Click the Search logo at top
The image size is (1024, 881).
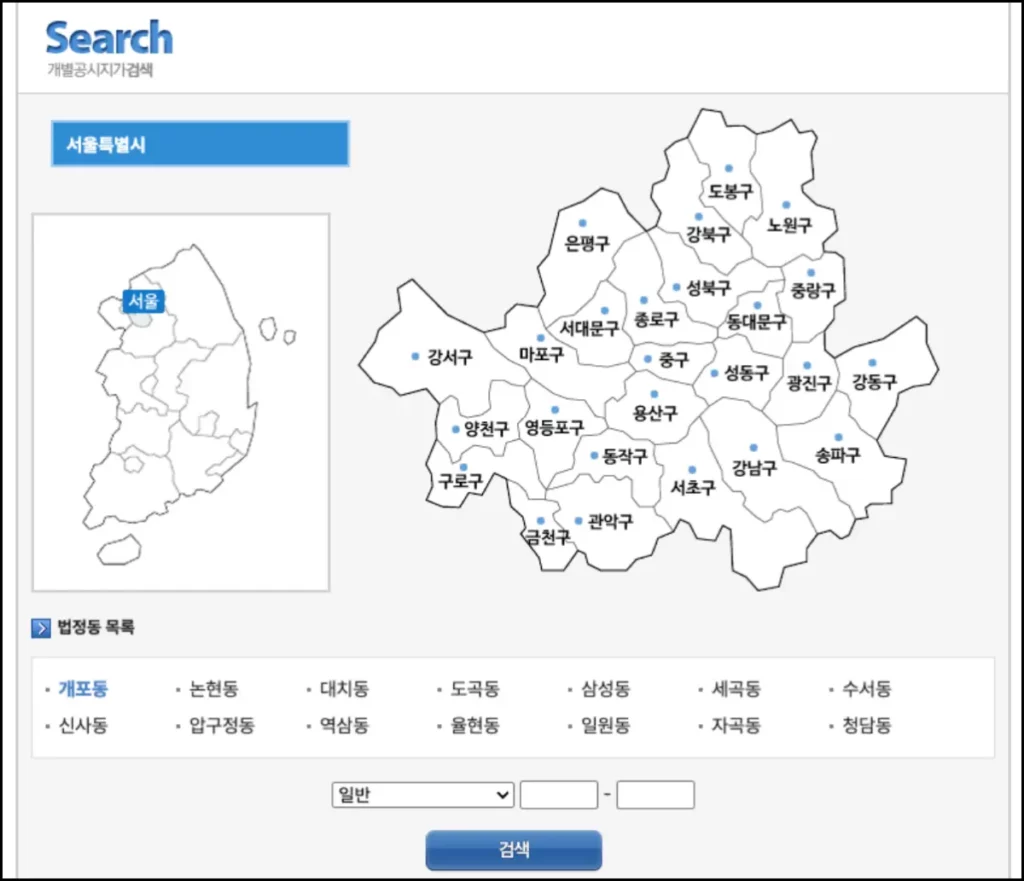click(x=108, y=40)
